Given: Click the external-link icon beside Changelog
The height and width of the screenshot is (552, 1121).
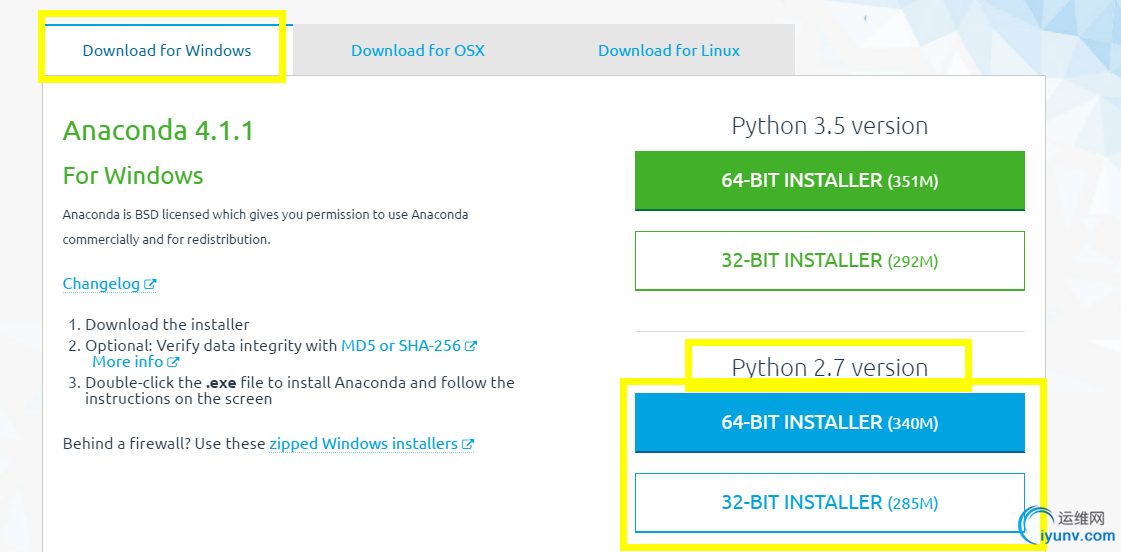Looking at the screenshot, I should click(x=150, y=284).
